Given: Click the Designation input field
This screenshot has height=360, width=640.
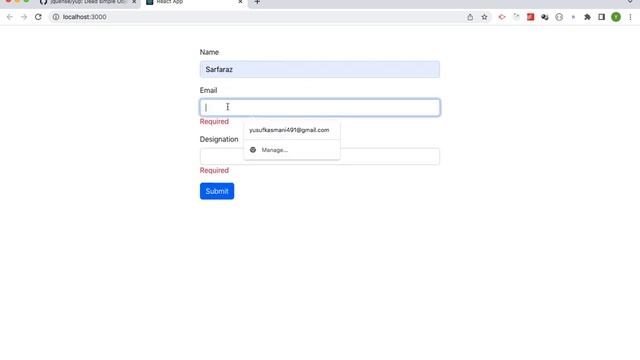Looking at the screenshot, I should (x=320, y=156).
